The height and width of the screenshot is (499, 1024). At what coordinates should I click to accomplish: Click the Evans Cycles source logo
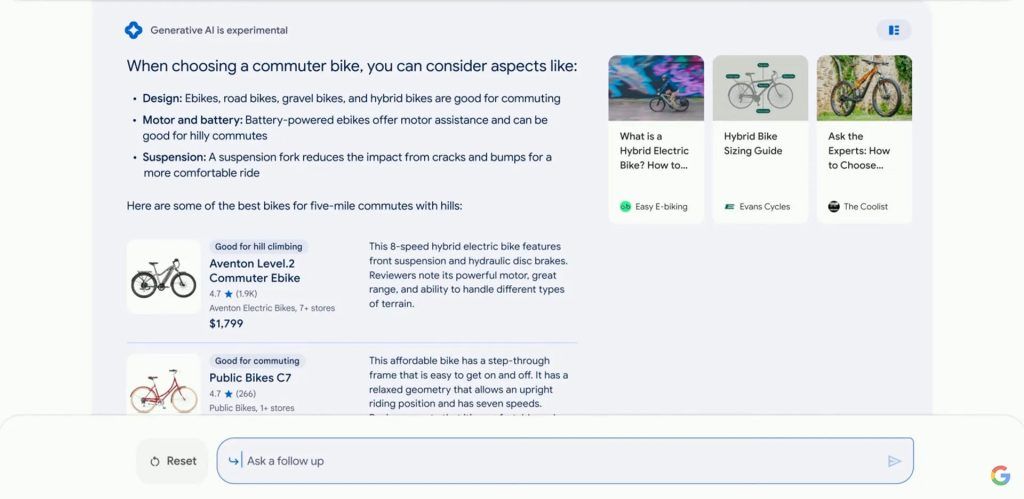point(730,207)
